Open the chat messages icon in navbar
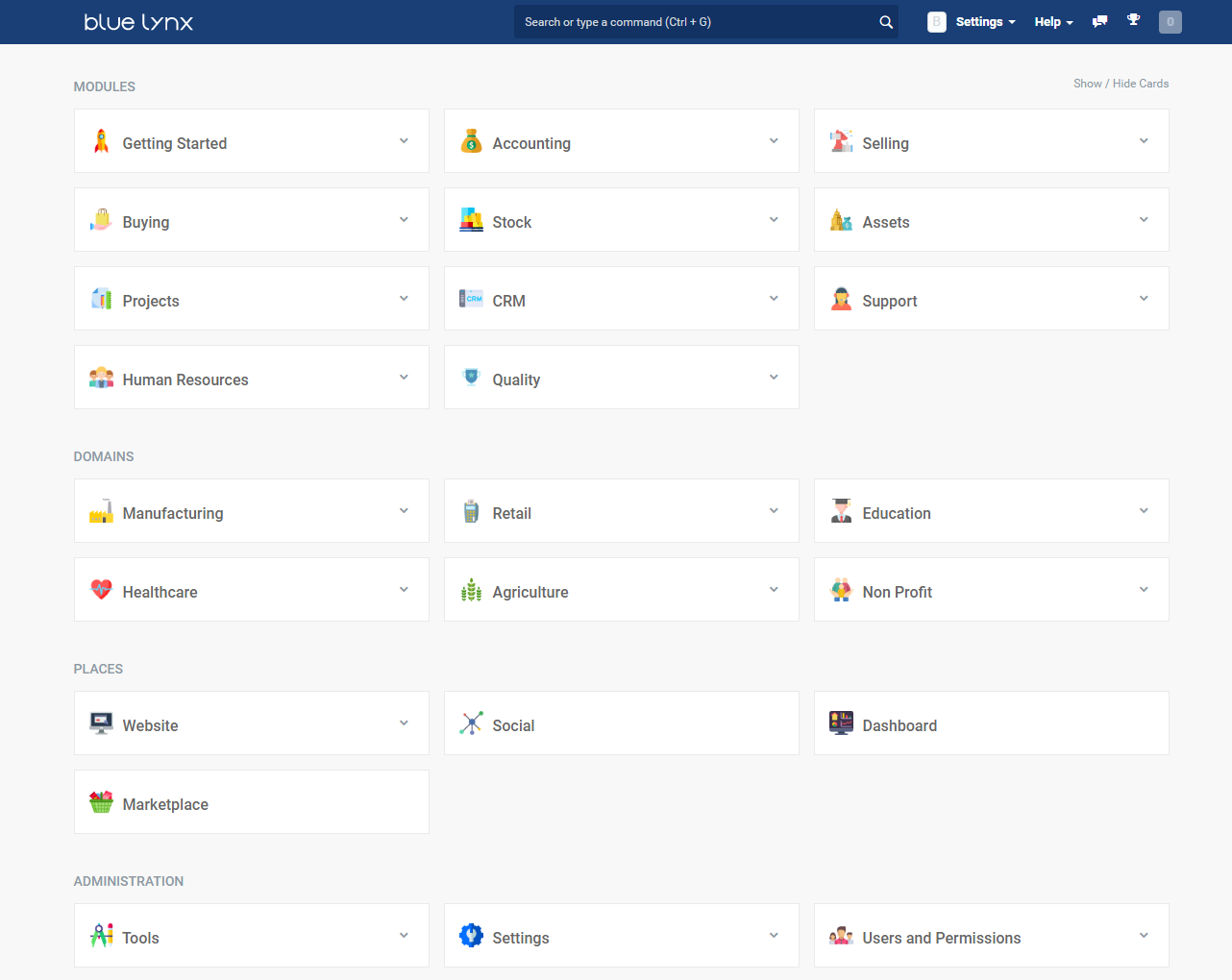 pyautogui.click(x=1100, y=21)
